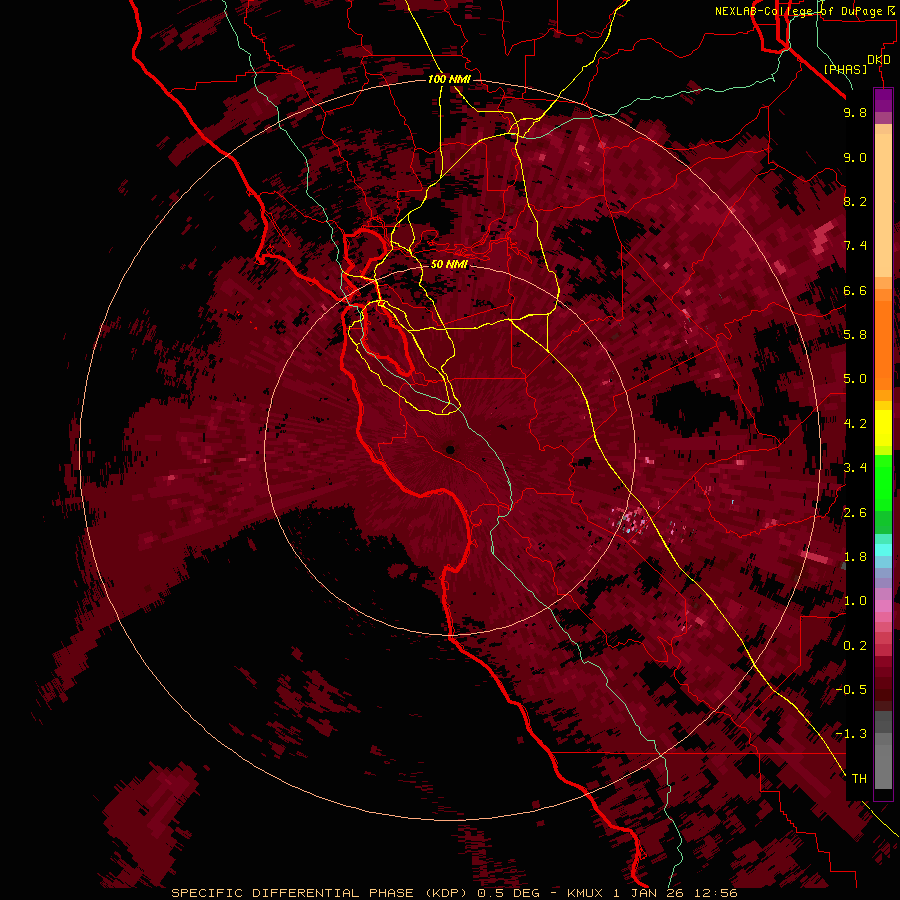
Task: Click the 6.6 value on the color scale
Action: 855,290
